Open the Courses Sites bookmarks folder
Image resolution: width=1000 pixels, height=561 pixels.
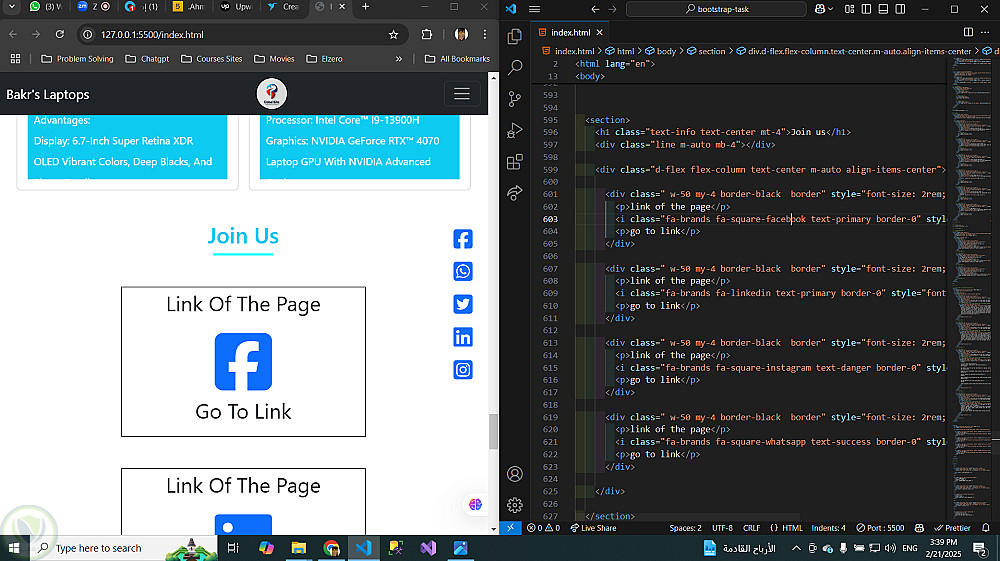click(x=212, y=59)
